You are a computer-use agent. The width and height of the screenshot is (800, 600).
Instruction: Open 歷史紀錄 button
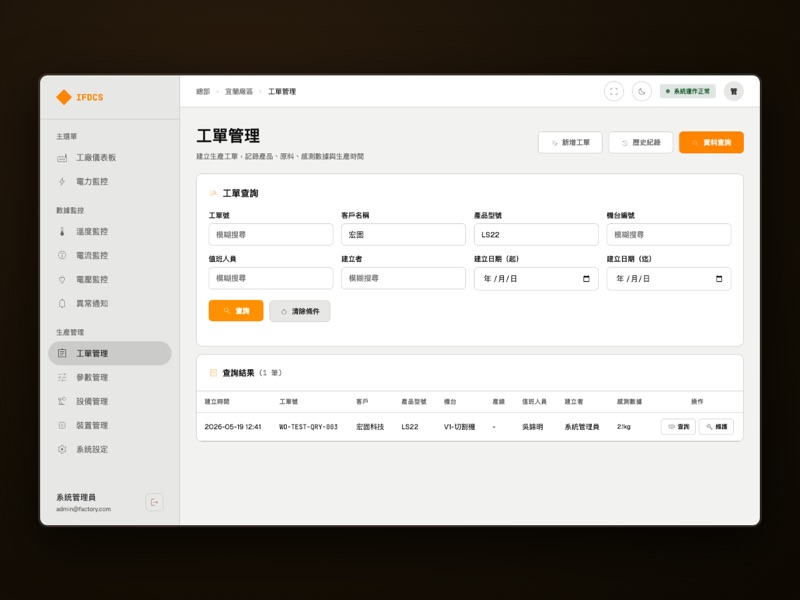[x=641, y=142]
